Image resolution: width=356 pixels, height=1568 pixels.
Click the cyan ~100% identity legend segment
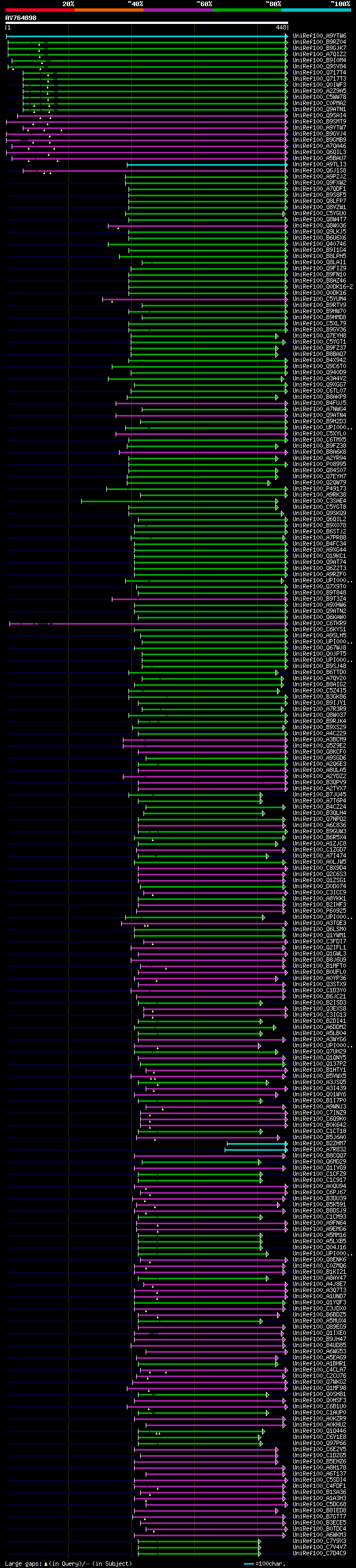(x=316, y=11)
